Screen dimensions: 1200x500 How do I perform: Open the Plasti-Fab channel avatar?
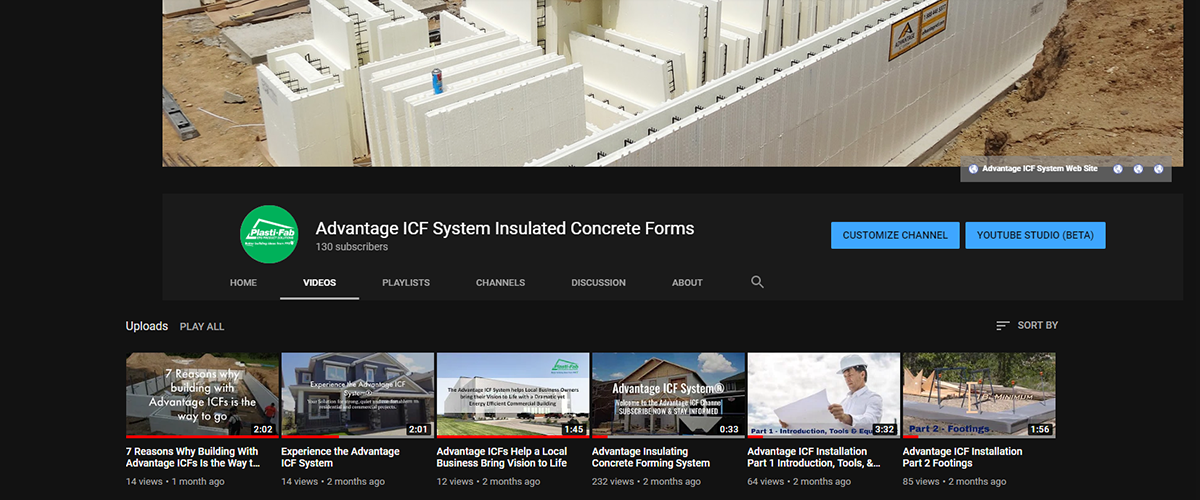(x=269, y=234)
